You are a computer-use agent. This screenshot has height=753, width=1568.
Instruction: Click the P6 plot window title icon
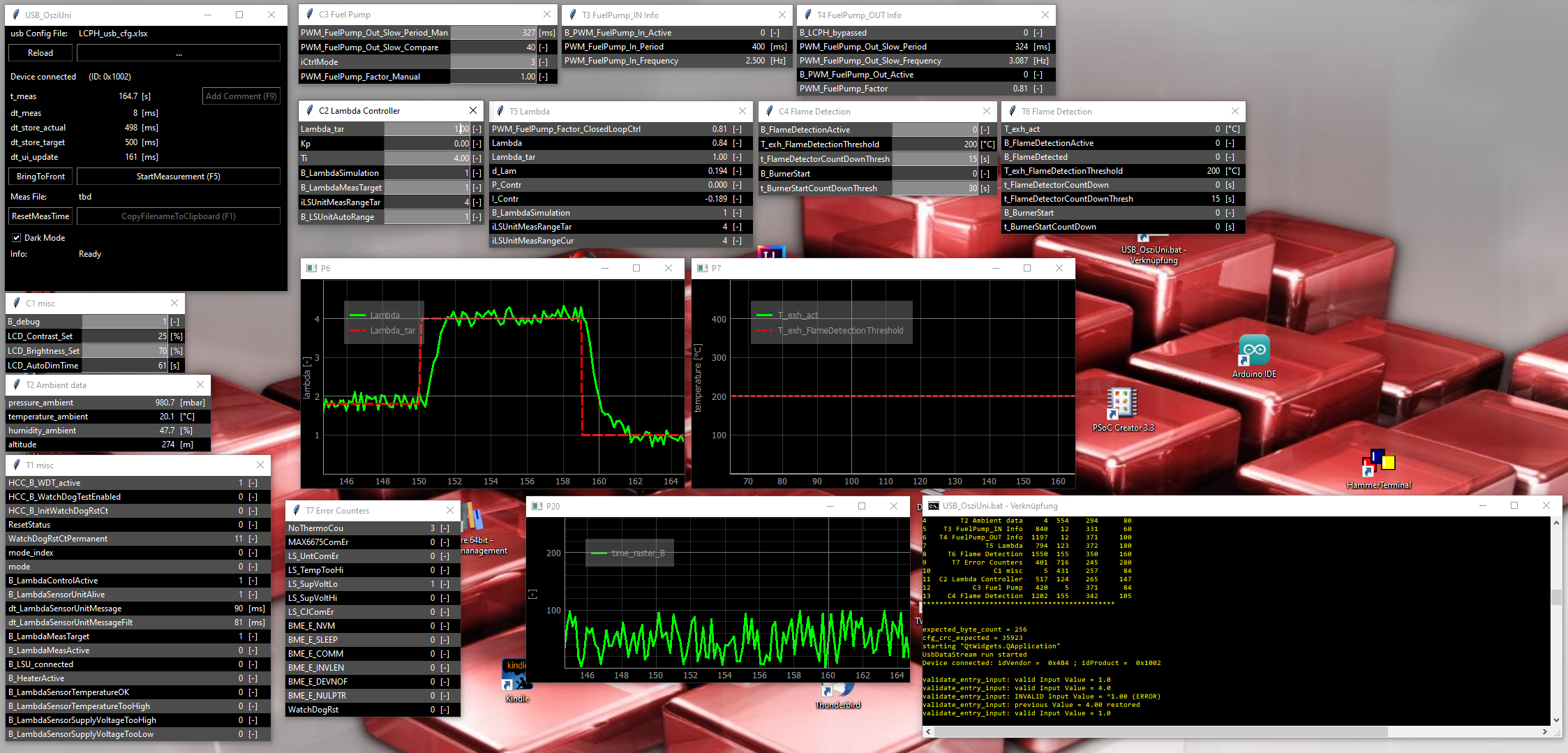(312, 268)
